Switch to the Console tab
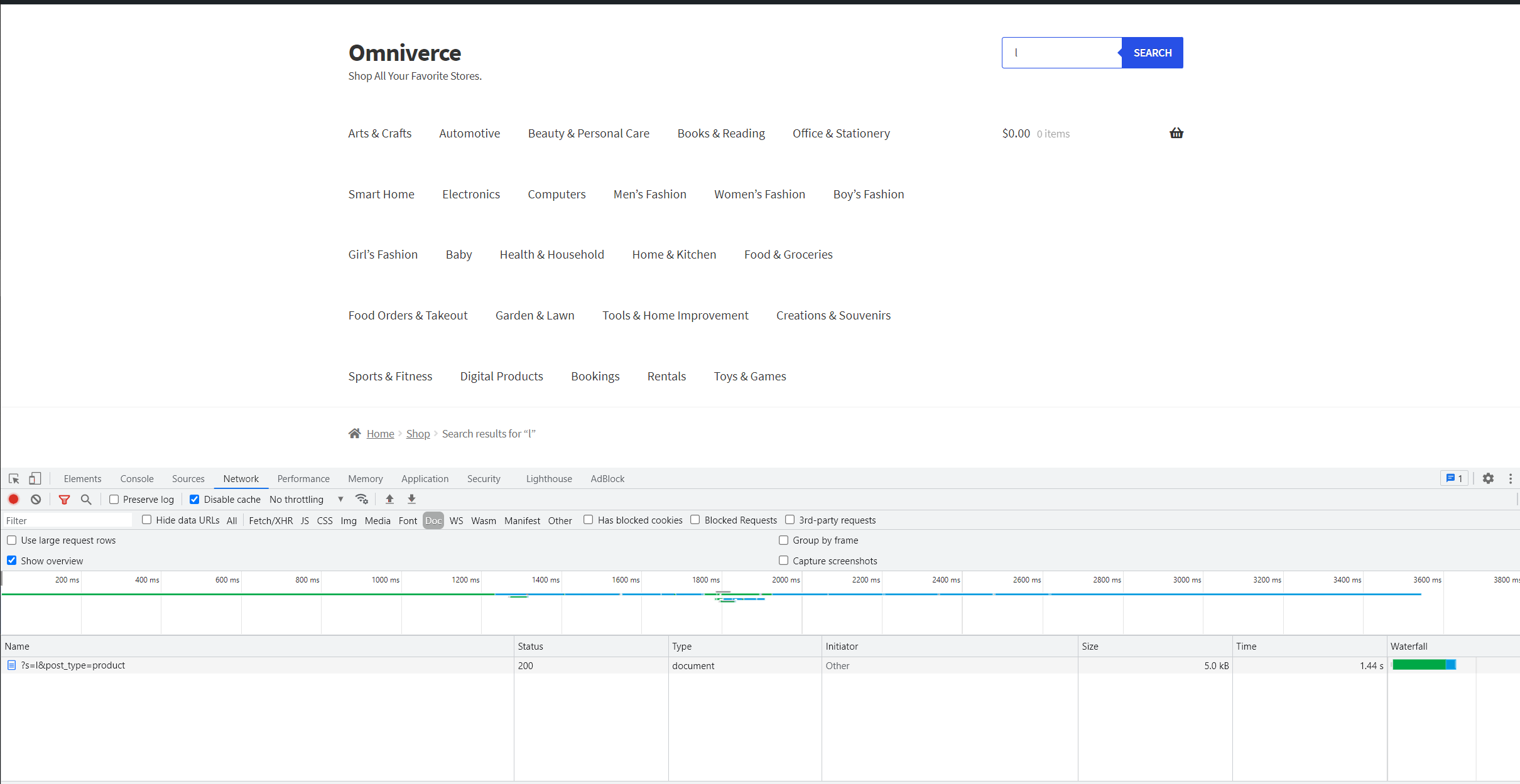This screenshot has width=1520, height=784. click(x=137, y=478)
